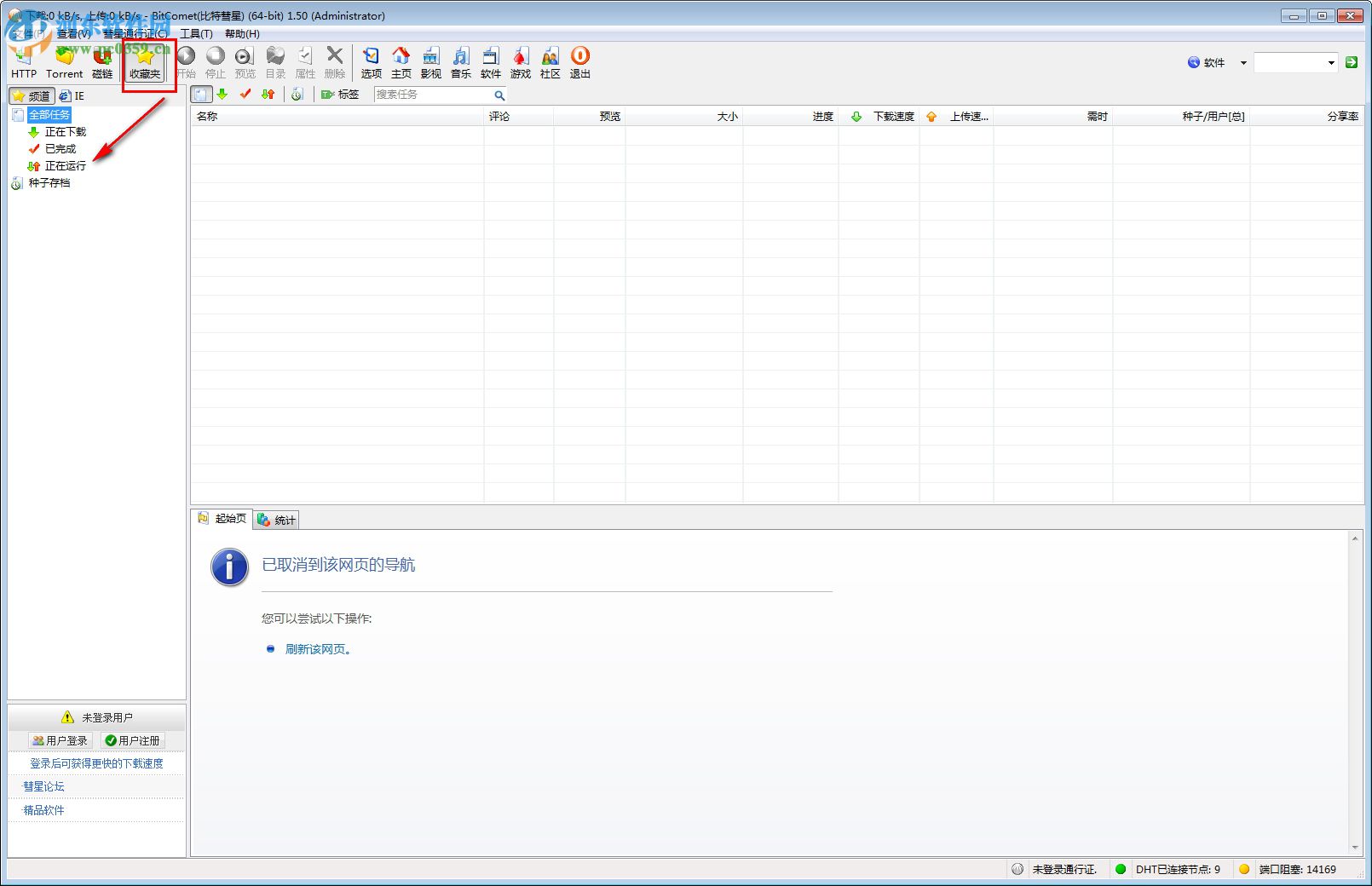Open the top-right search combo box
This screenshot has height=886, width=1372.
coord(1295,63)
